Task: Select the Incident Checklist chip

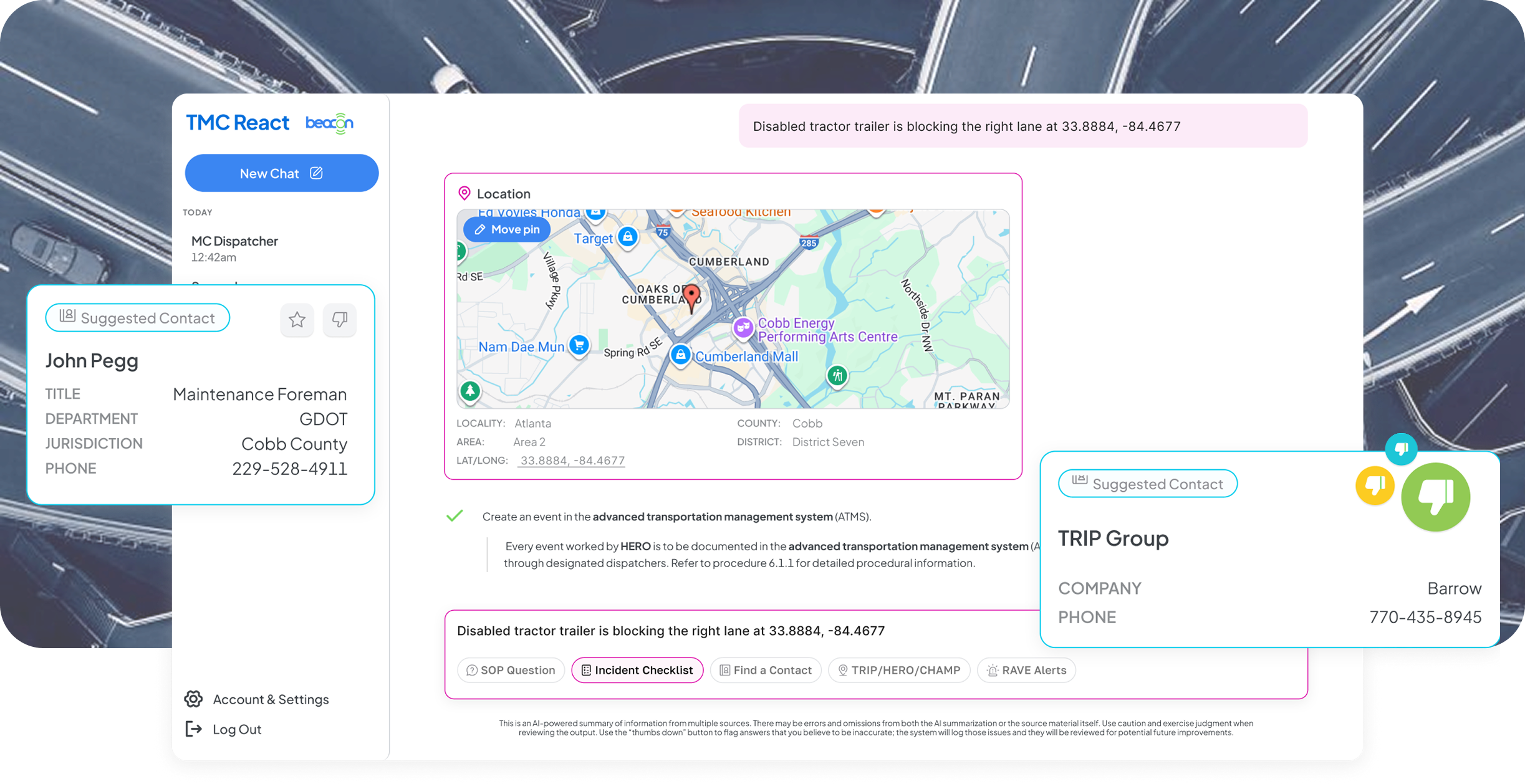Action: [x=637, y=670]
